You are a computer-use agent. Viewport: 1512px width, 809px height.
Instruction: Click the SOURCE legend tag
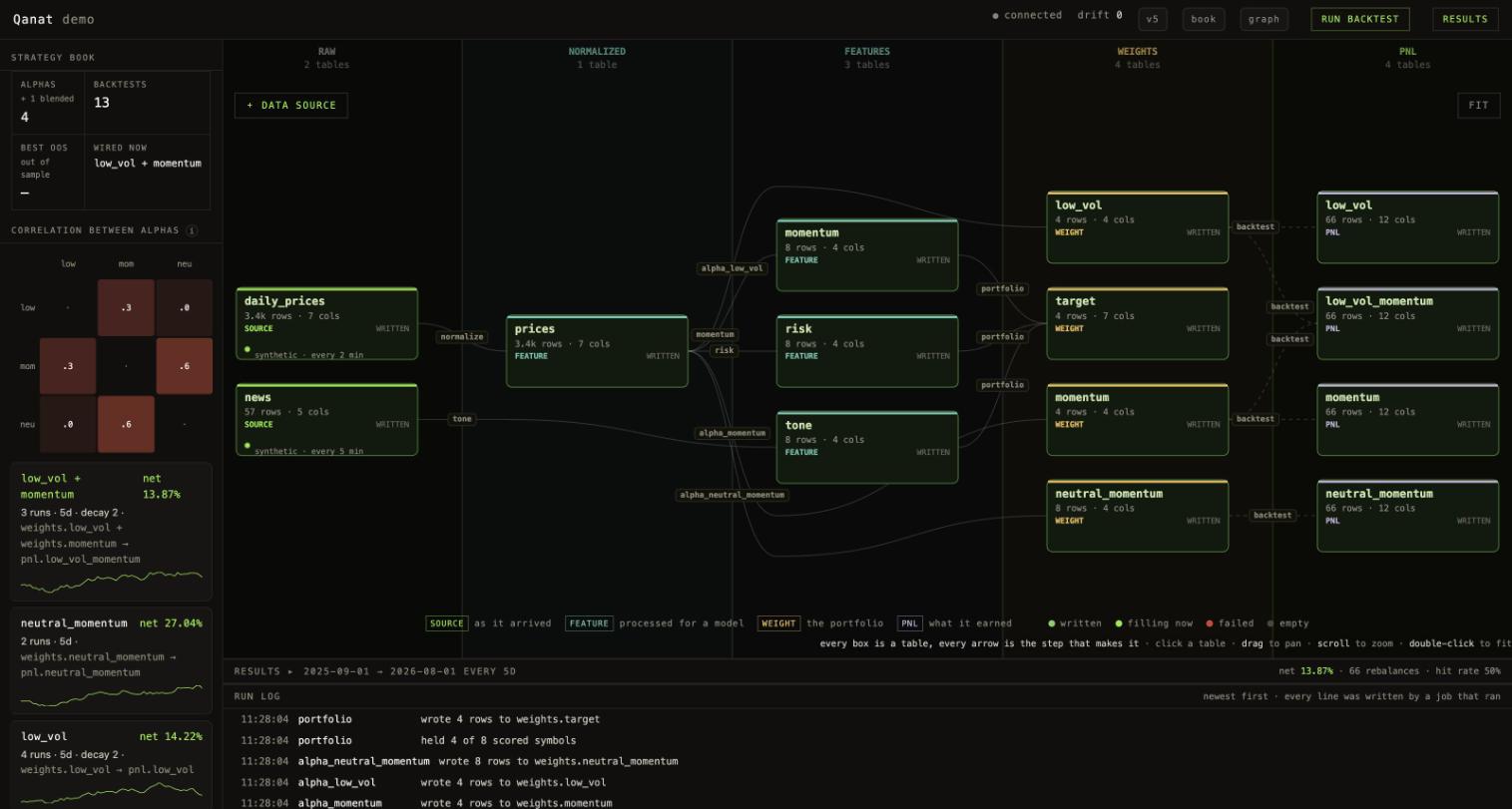pyautogui.click(x=447, y=623)
